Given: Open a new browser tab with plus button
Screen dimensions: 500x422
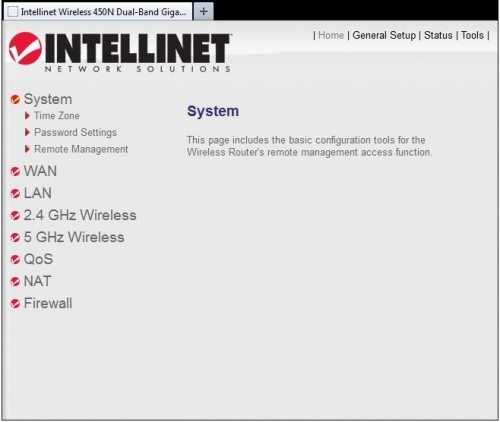Looking at the screenshot, I should tap(203, 11).
